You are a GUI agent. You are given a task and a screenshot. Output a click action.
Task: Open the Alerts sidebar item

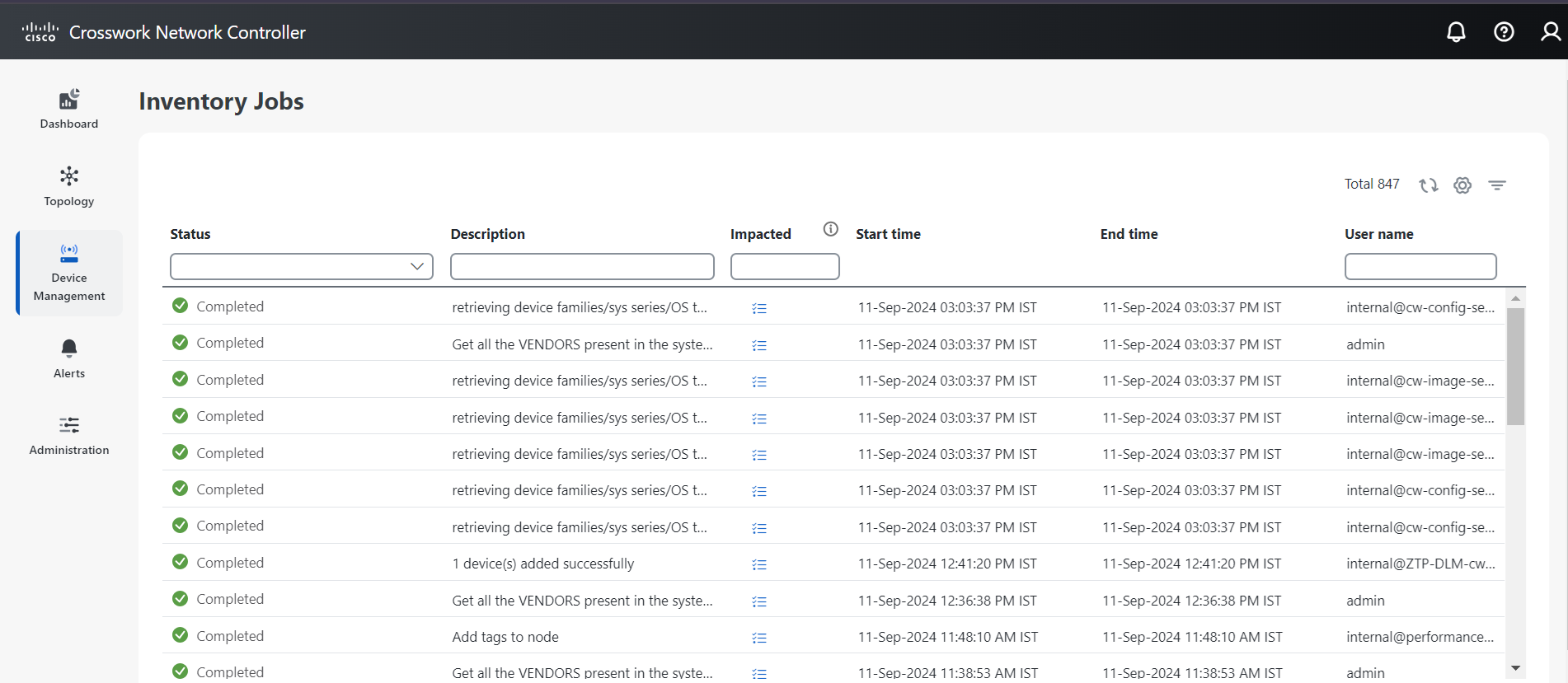point(69,358)
